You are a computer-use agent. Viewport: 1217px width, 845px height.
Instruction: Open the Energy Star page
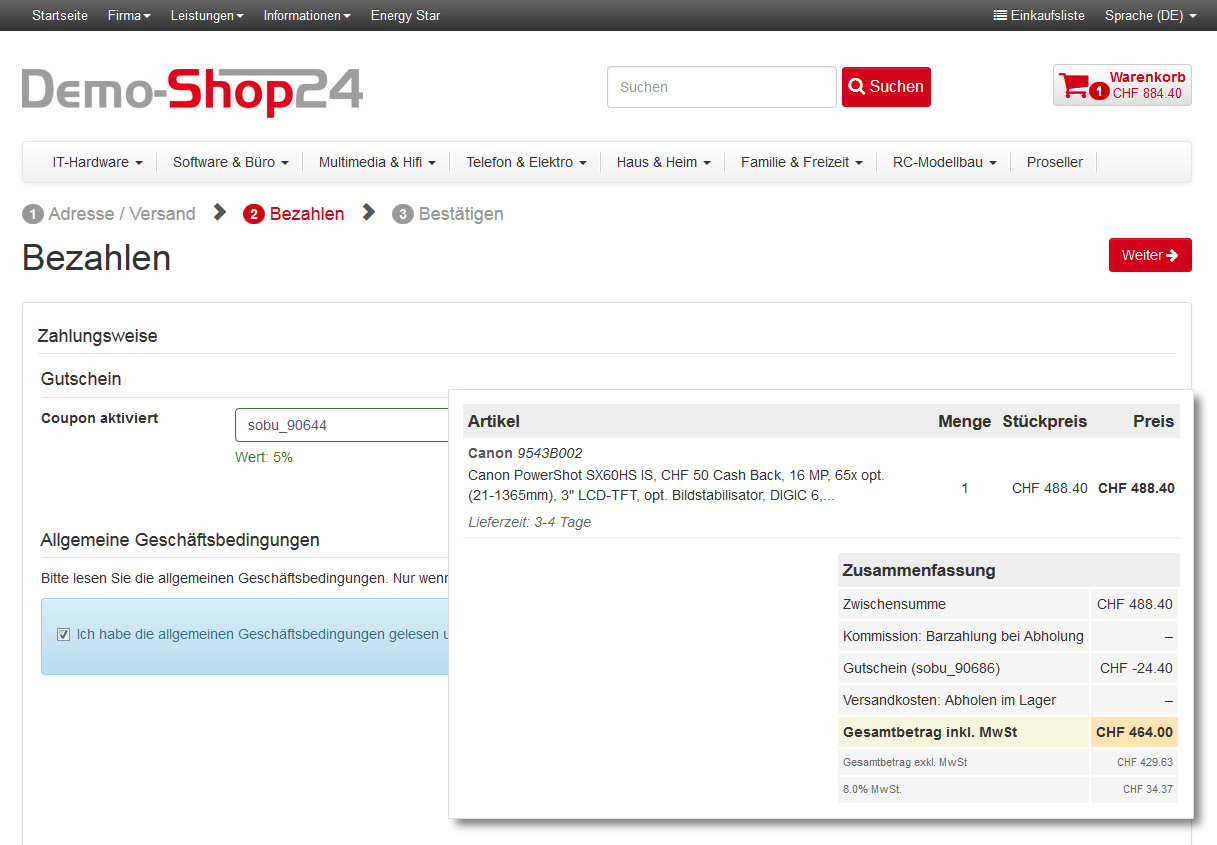click(405, 16)
